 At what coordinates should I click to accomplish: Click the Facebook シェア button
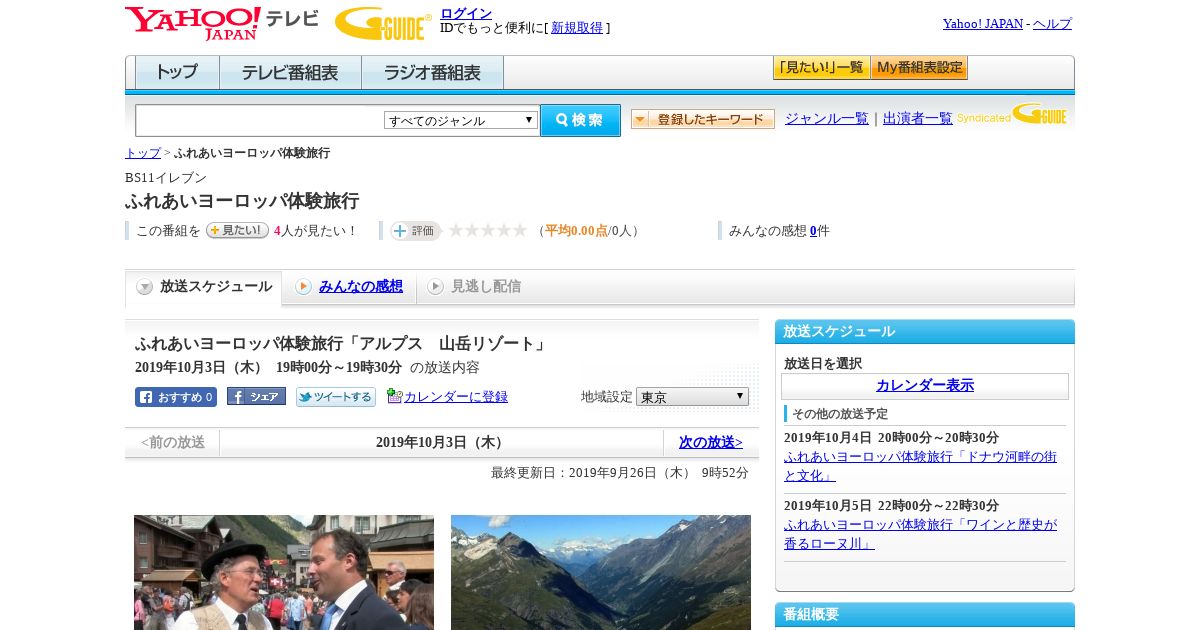click(x=256, y=397)
